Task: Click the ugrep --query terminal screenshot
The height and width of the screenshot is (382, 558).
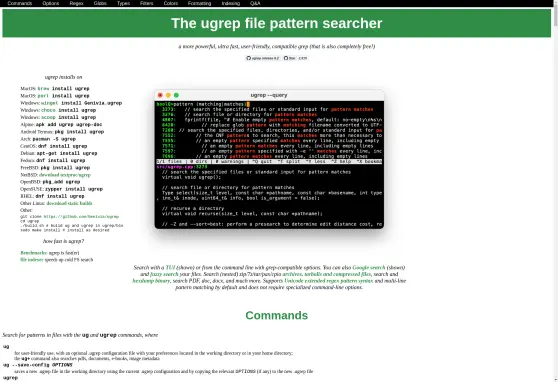Action: click(269, 159)
